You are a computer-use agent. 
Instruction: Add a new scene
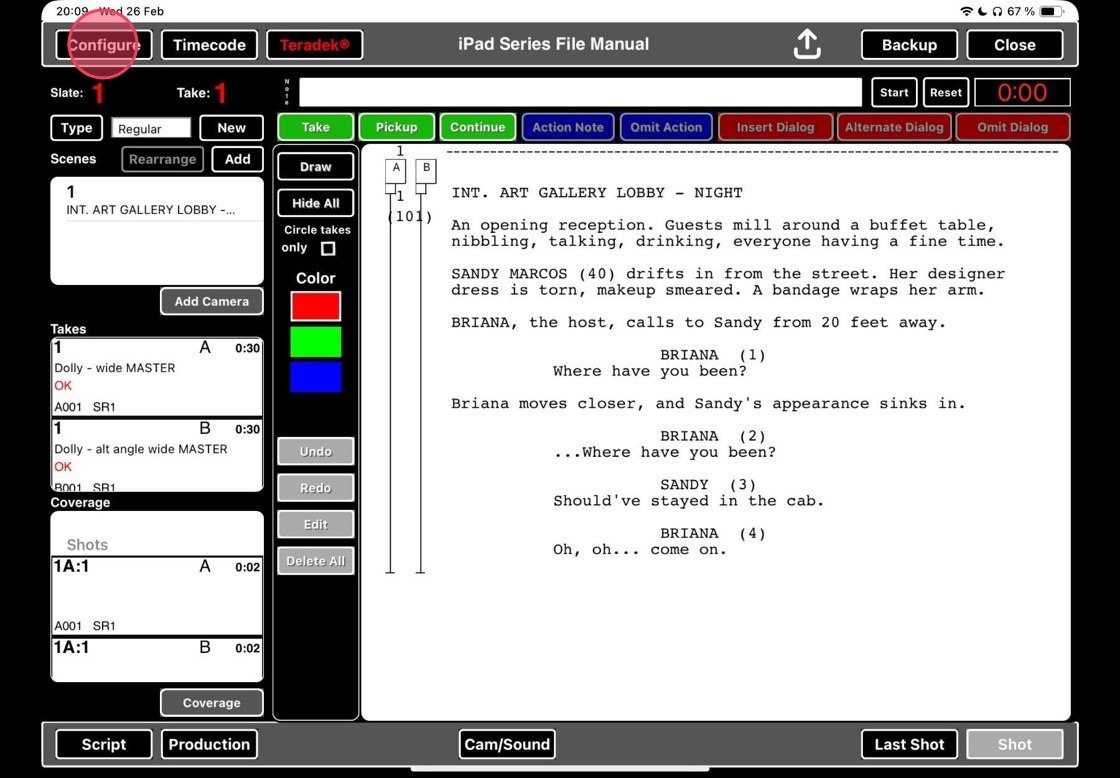click(238, 159)
